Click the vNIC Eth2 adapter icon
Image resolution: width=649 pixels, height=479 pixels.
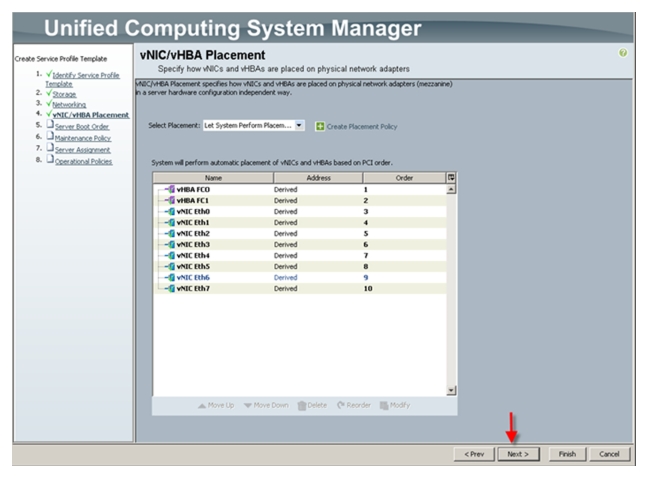pyautogui.click(x=171, y=233)
